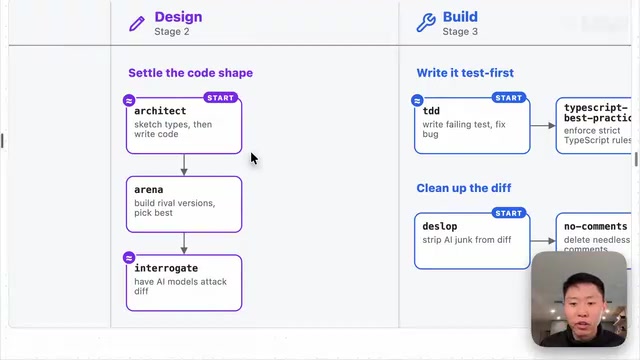Click the 'Clean up the diff' heading
The width and height of the screenshot is (640, 360).
(464, 188)
